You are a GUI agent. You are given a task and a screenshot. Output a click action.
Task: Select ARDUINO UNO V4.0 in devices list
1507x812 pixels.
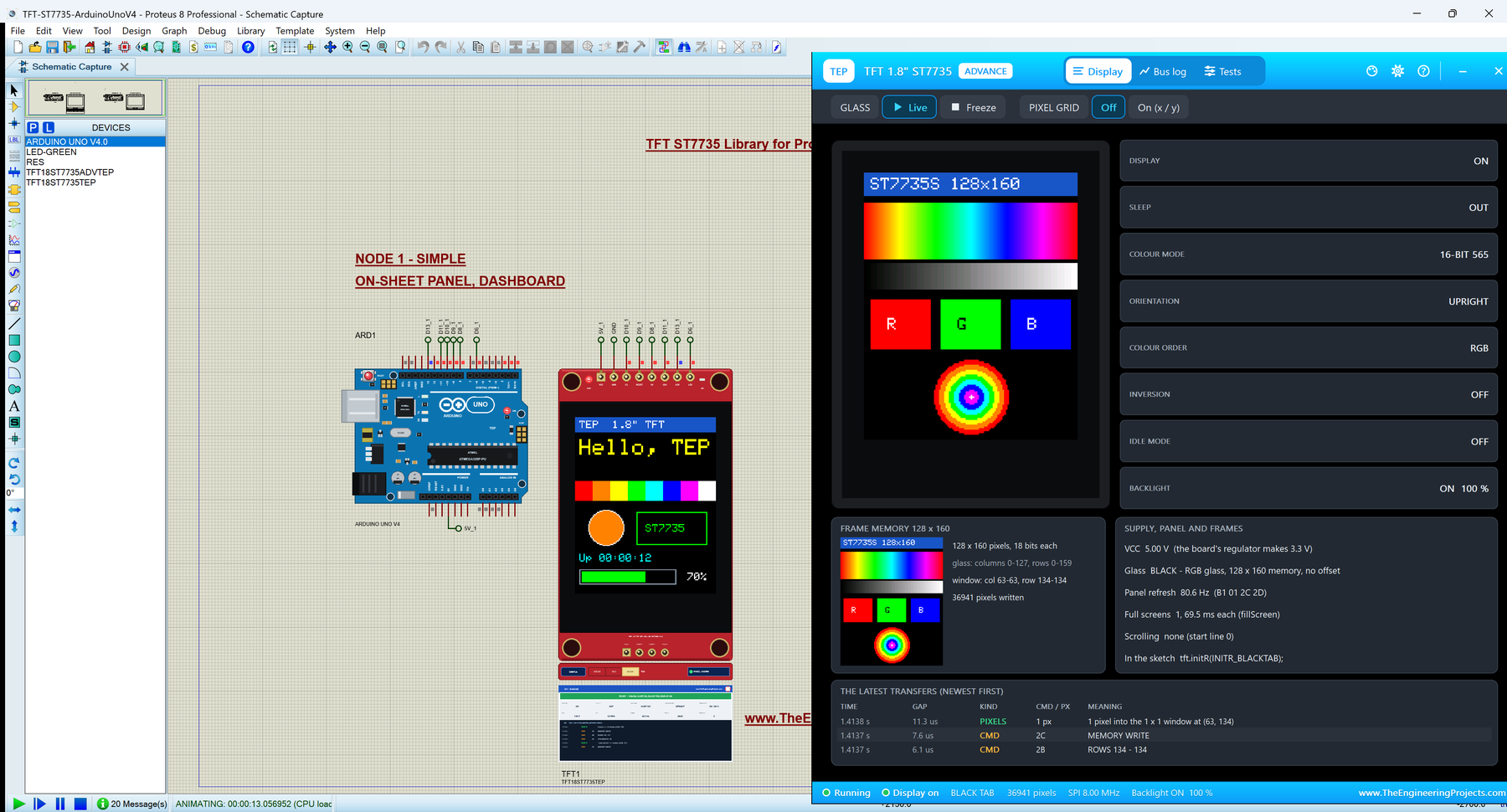[x=95, y=141]
